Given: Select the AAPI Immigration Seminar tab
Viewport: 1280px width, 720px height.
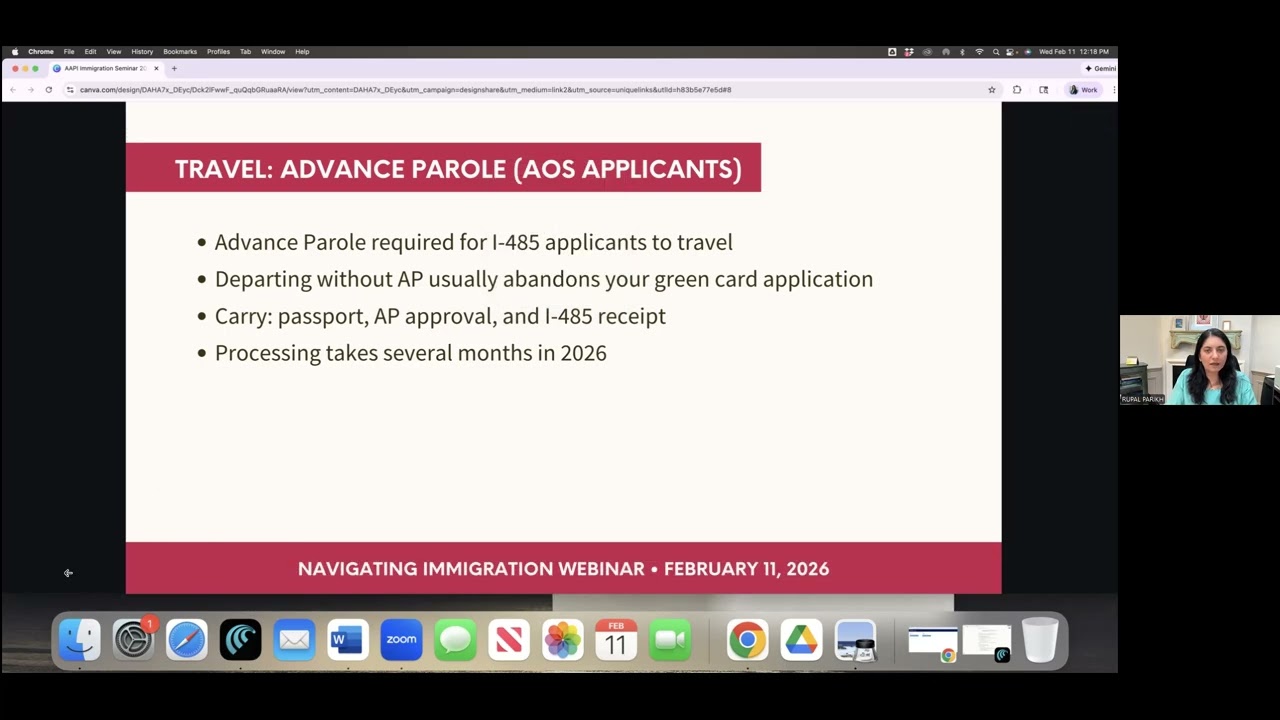Looking at the screenshot, I should [x=105, y=69].
